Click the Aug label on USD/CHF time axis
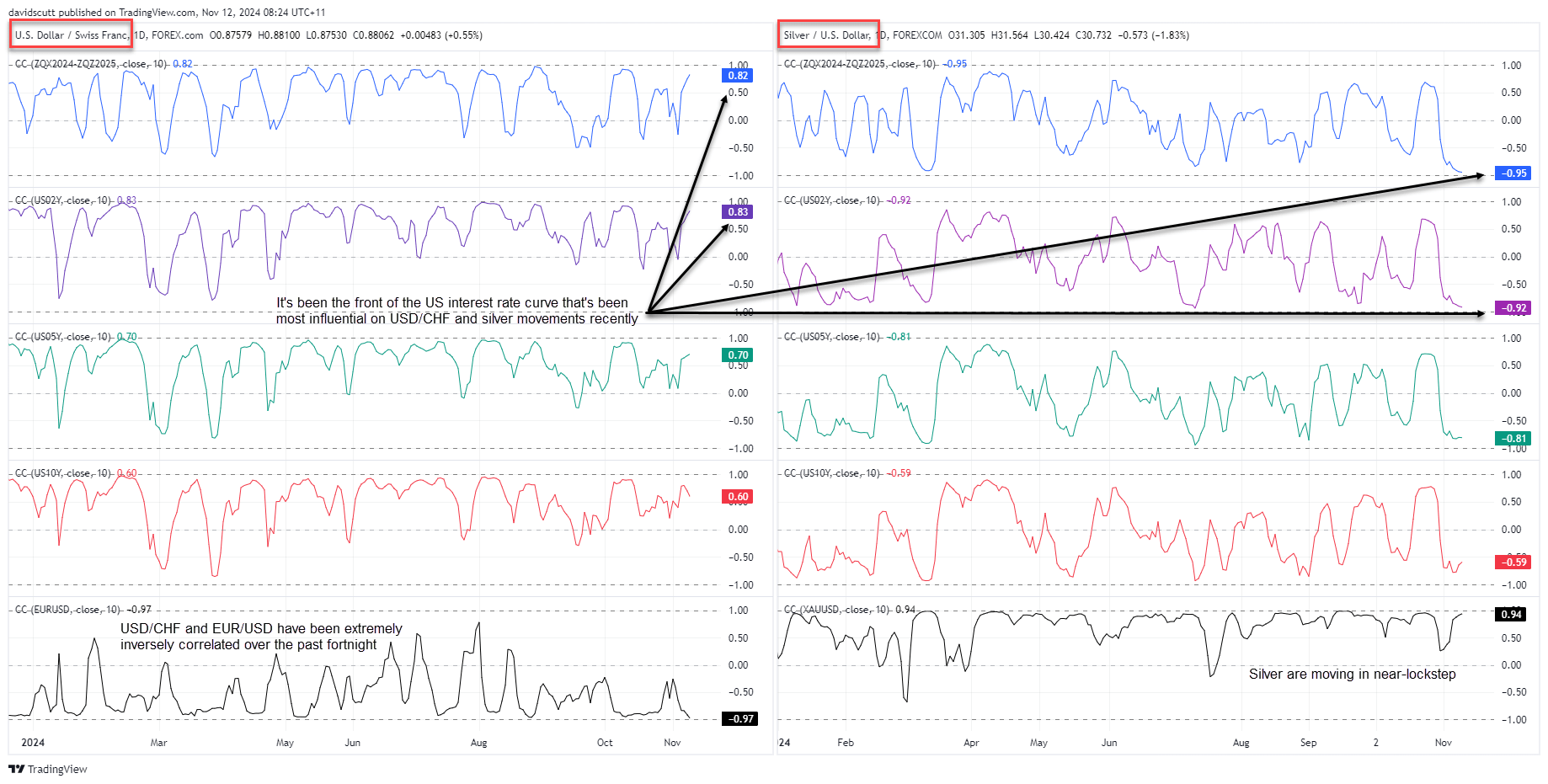Image resolution: width=1548 pixels, height=784 pixels. click(x=478, y=743)
